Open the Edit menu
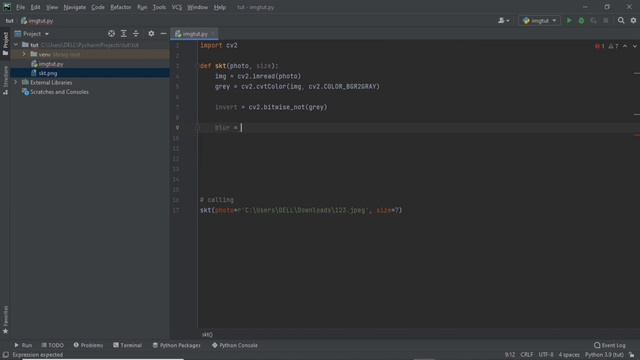Image resolution: width=640 pixels, height=360 pixels. click(x=36, y=7)
